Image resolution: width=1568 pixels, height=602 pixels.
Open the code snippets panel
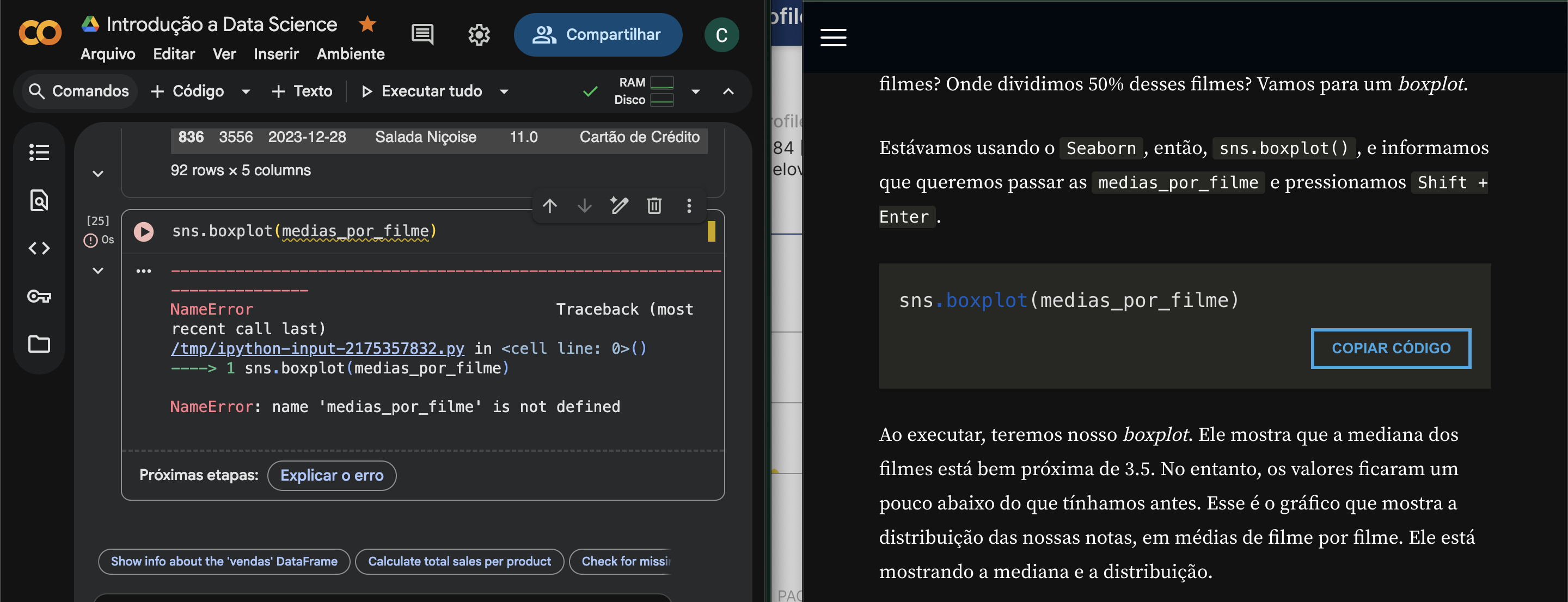point(39,248)
